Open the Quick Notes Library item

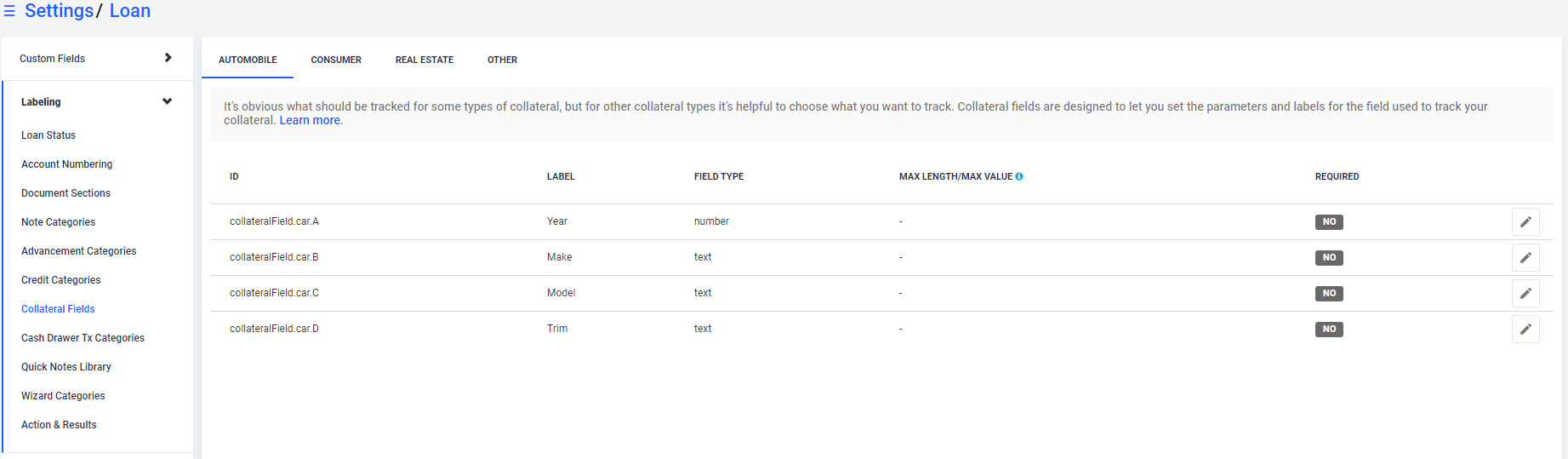(66, 367)
